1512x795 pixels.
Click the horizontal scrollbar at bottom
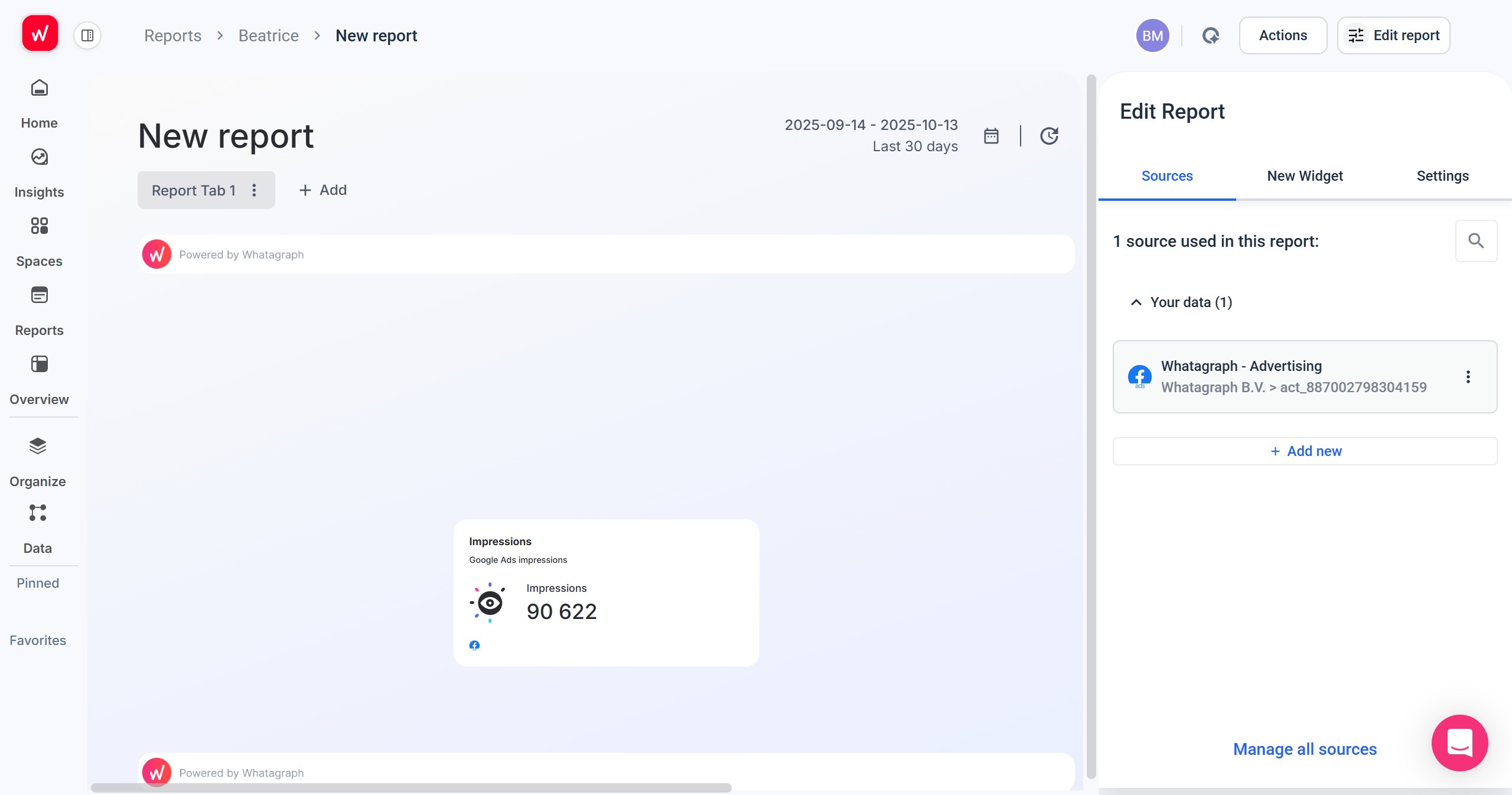click(411, 788)
